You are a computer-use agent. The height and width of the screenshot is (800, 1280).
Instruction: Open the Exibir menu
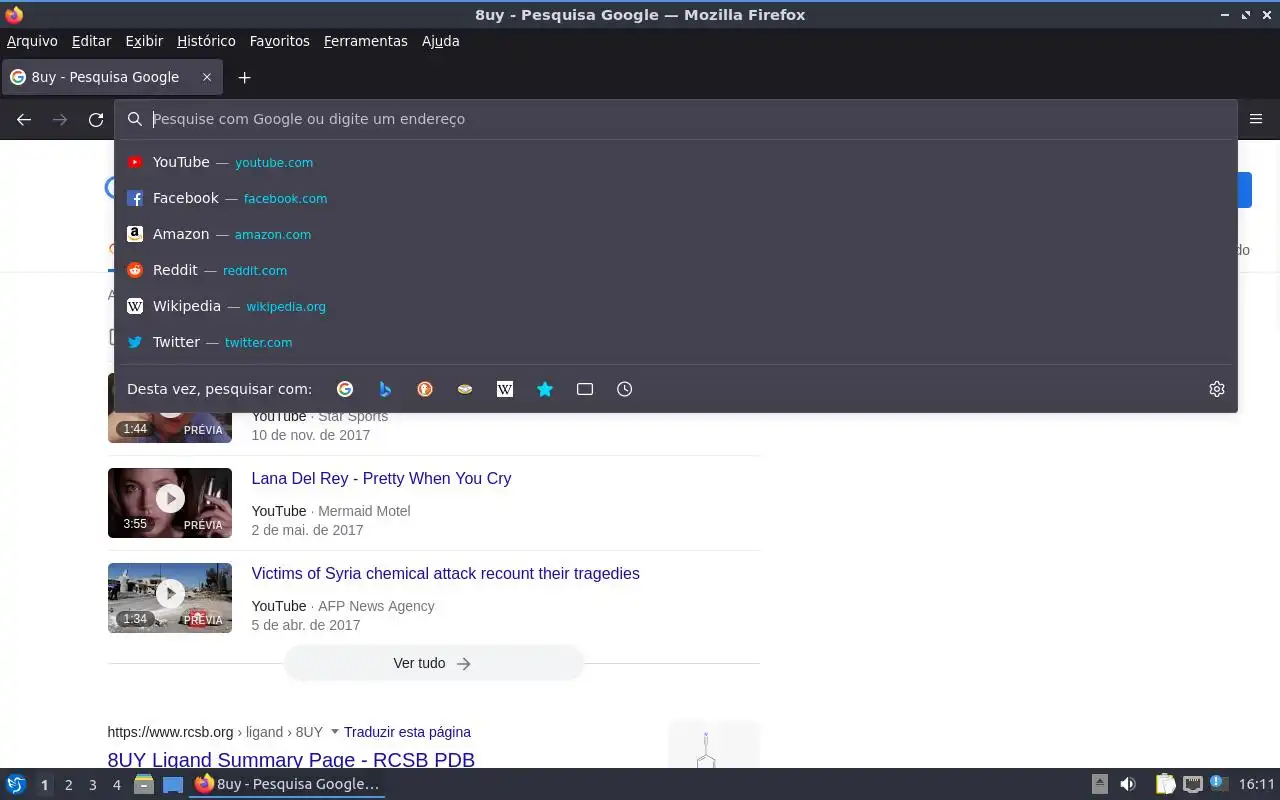pyautogui.click(x=144, y=41)
